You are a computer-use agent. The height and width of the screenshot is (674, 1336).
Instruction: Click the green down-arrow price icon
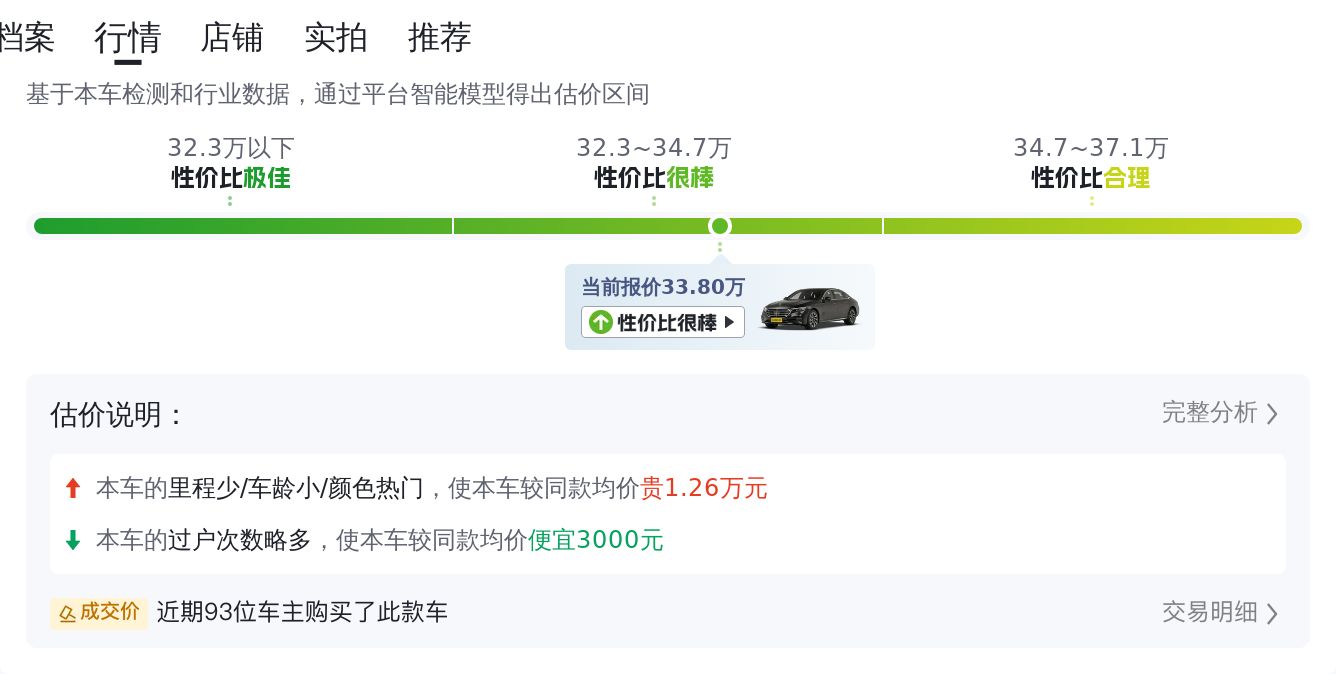[x=72, y=541]
